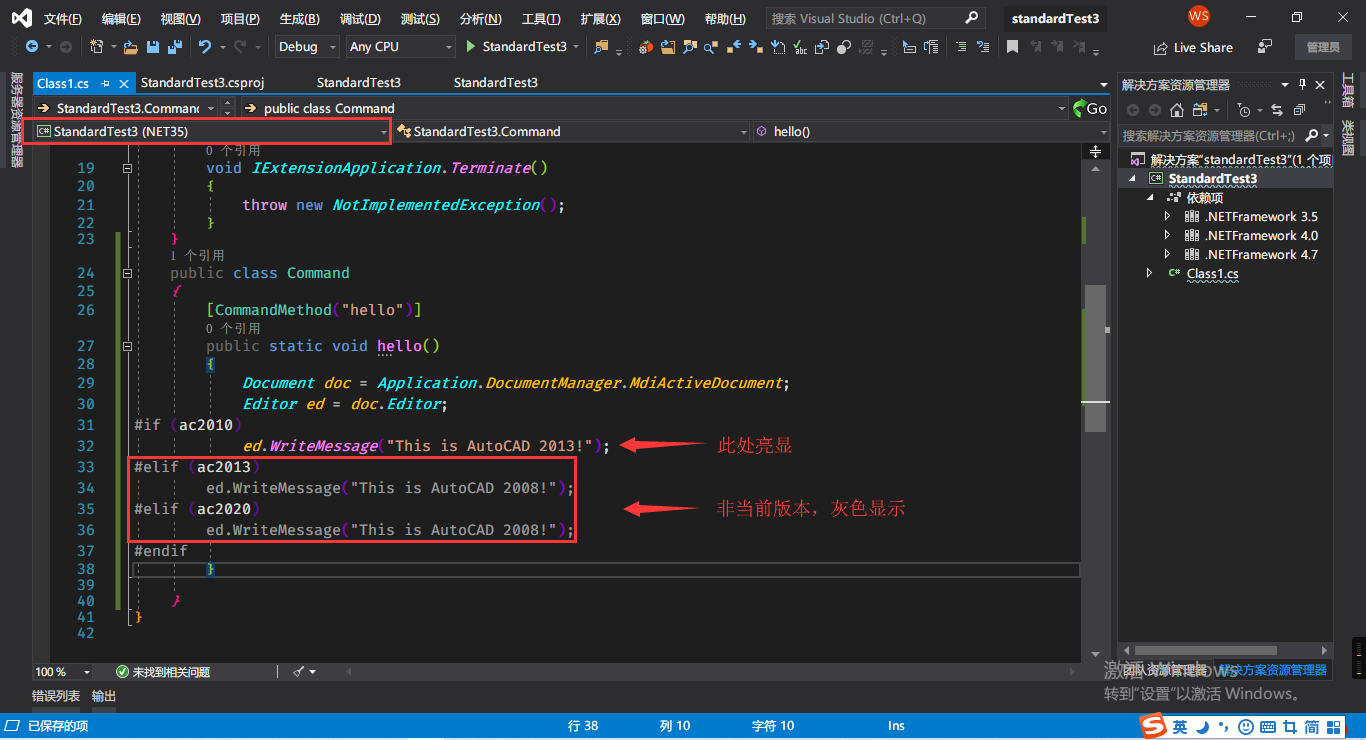Open the 调试(D) menu
This screenshot has width=1366, height=740.
pyautogui.click(x=360, y=19)
